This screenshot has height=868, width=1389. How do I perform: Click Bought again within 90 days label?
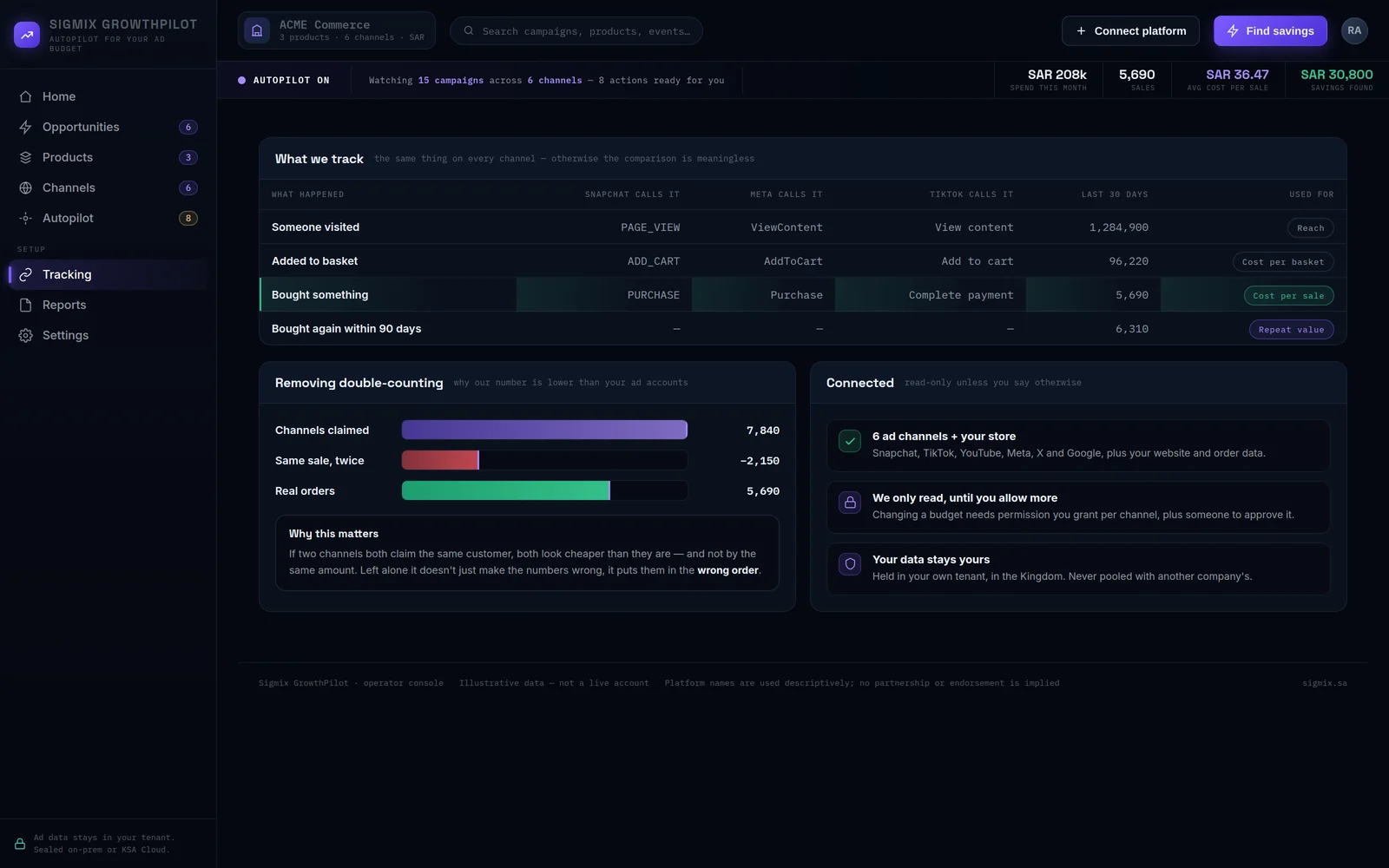click(346, 329)
